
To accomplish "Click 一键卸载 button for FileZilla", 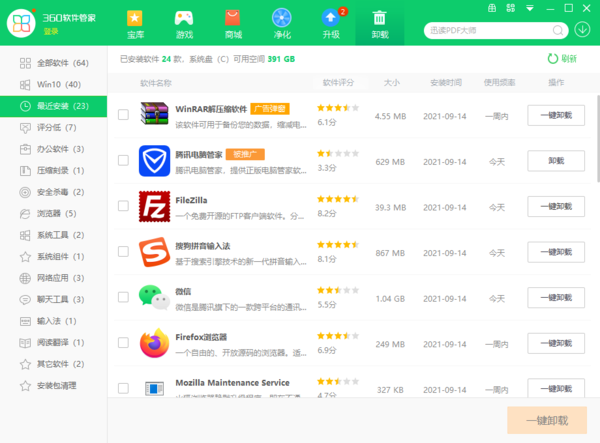I will click(555, 206).
